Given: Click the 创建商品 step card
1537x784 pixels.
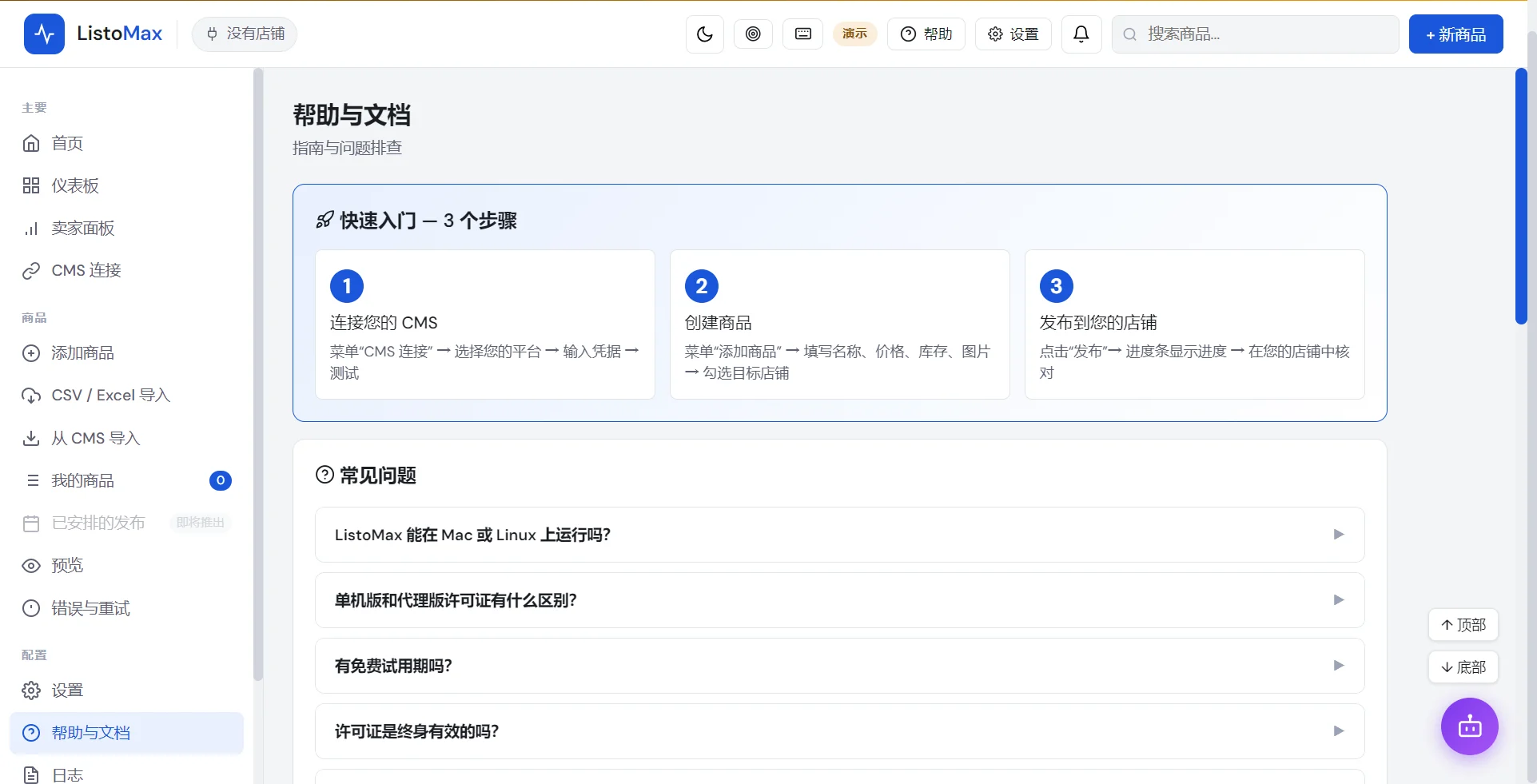Looking at the screenshot, I should click(839, 324).
